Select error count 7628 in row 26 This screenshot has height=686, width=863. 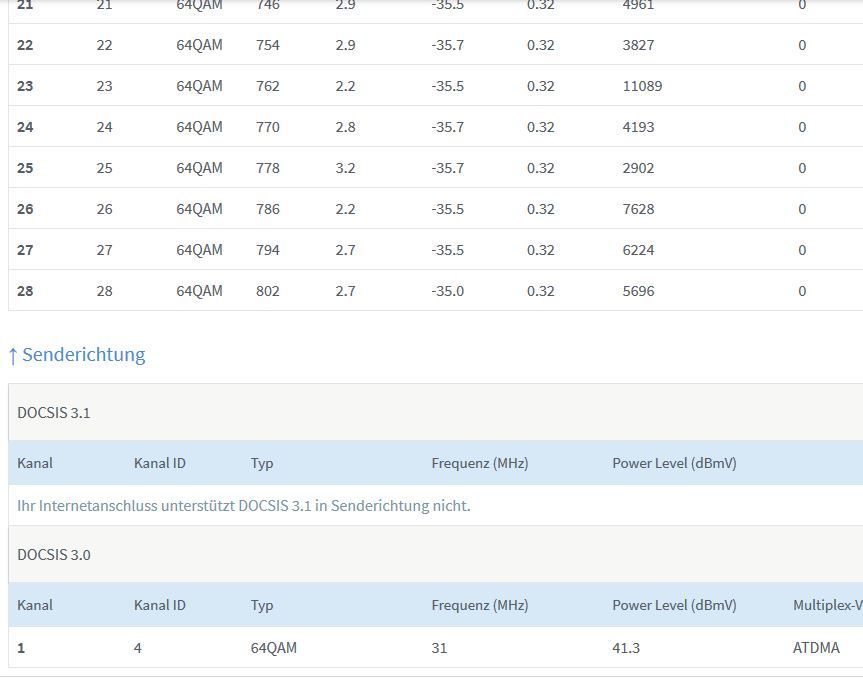point(638,209)
